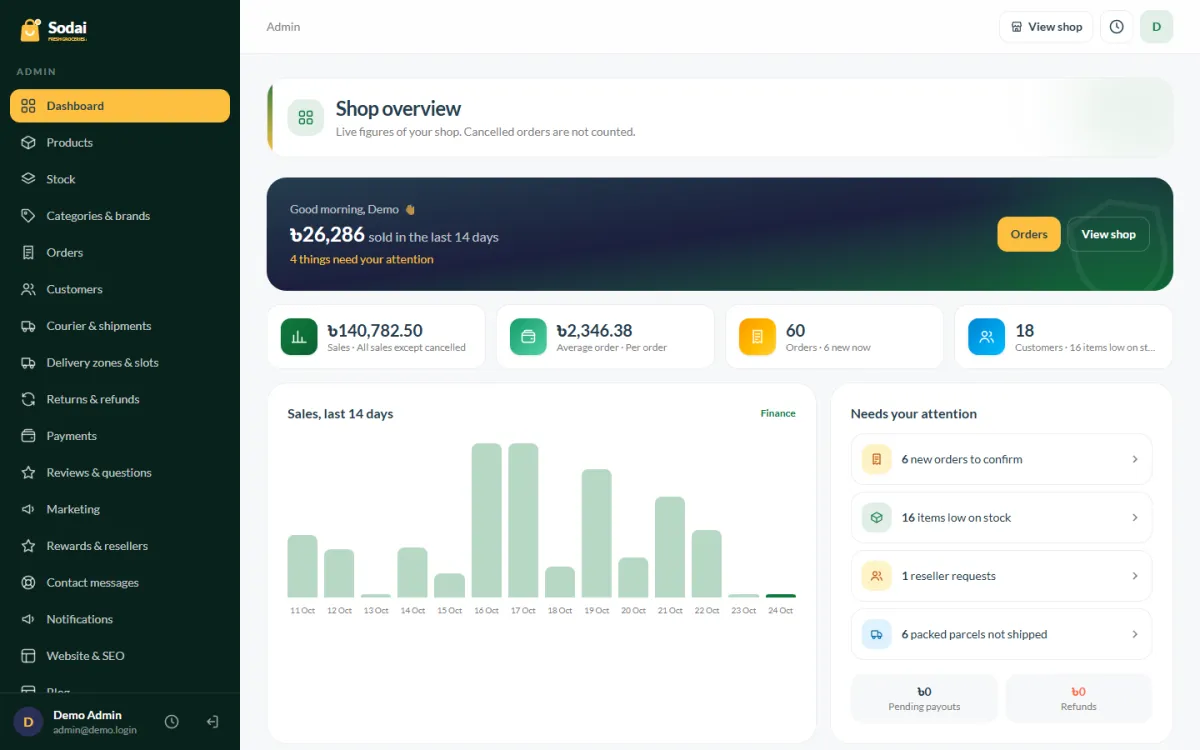
Task: Navigate to Customers section
Action: 120,289
